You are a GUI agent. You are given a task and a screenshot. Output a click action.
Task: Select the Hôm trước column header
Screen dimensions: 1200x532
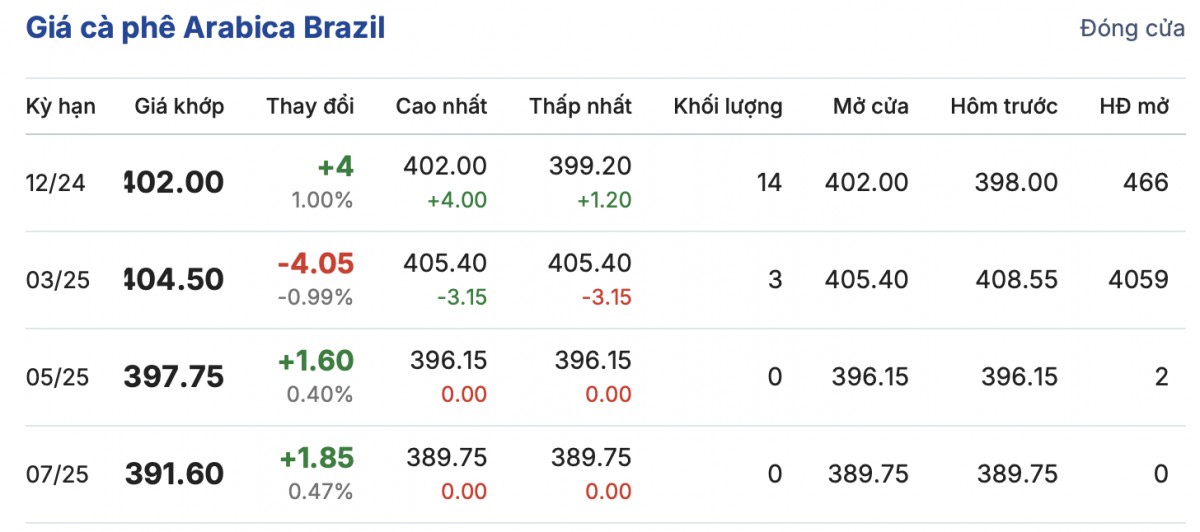click(x=1004, y=107)
